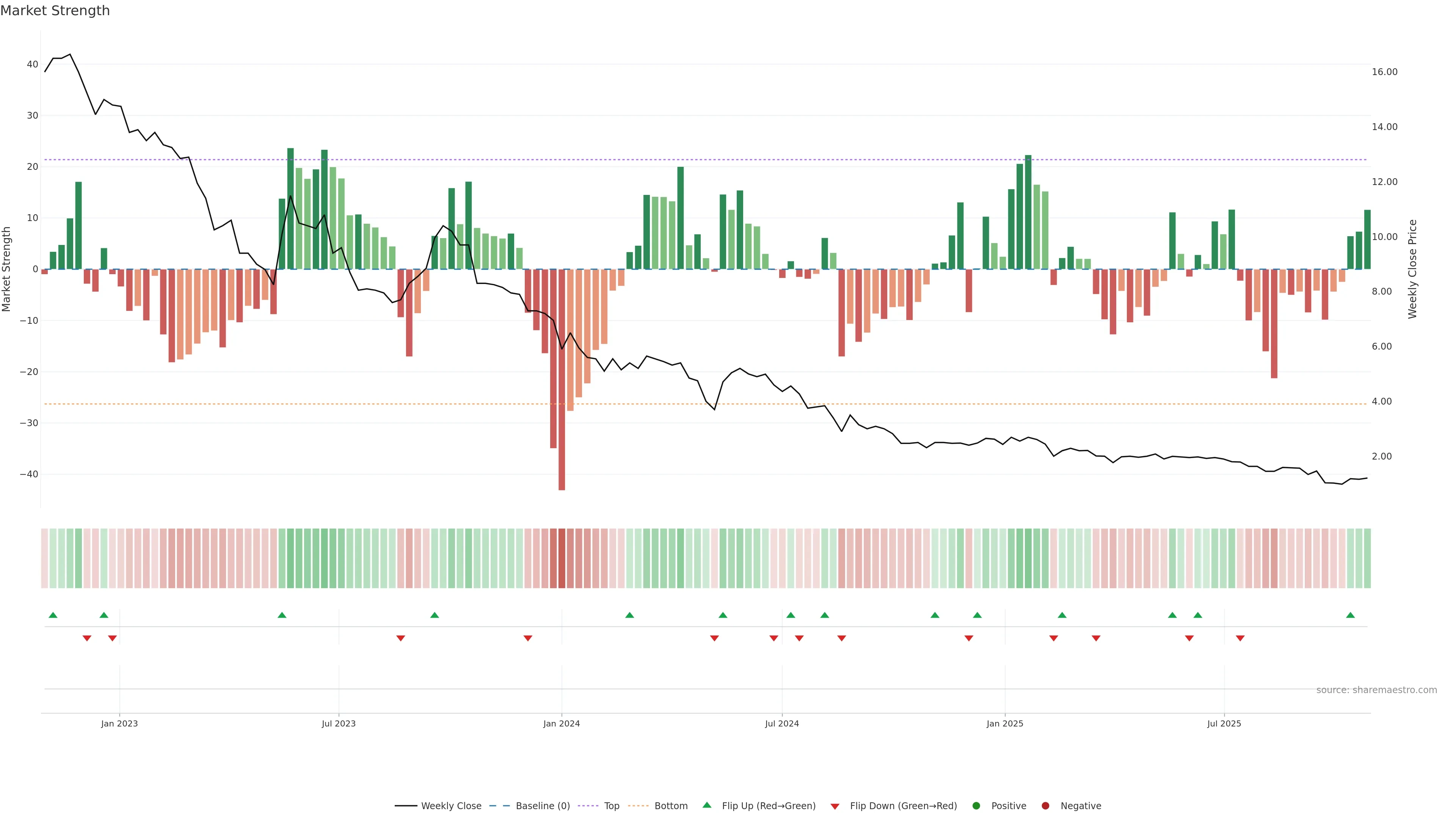Click the Jan 2024 axis label
Viewport: 1456px width, 819px height.
[x=561, y=723]
